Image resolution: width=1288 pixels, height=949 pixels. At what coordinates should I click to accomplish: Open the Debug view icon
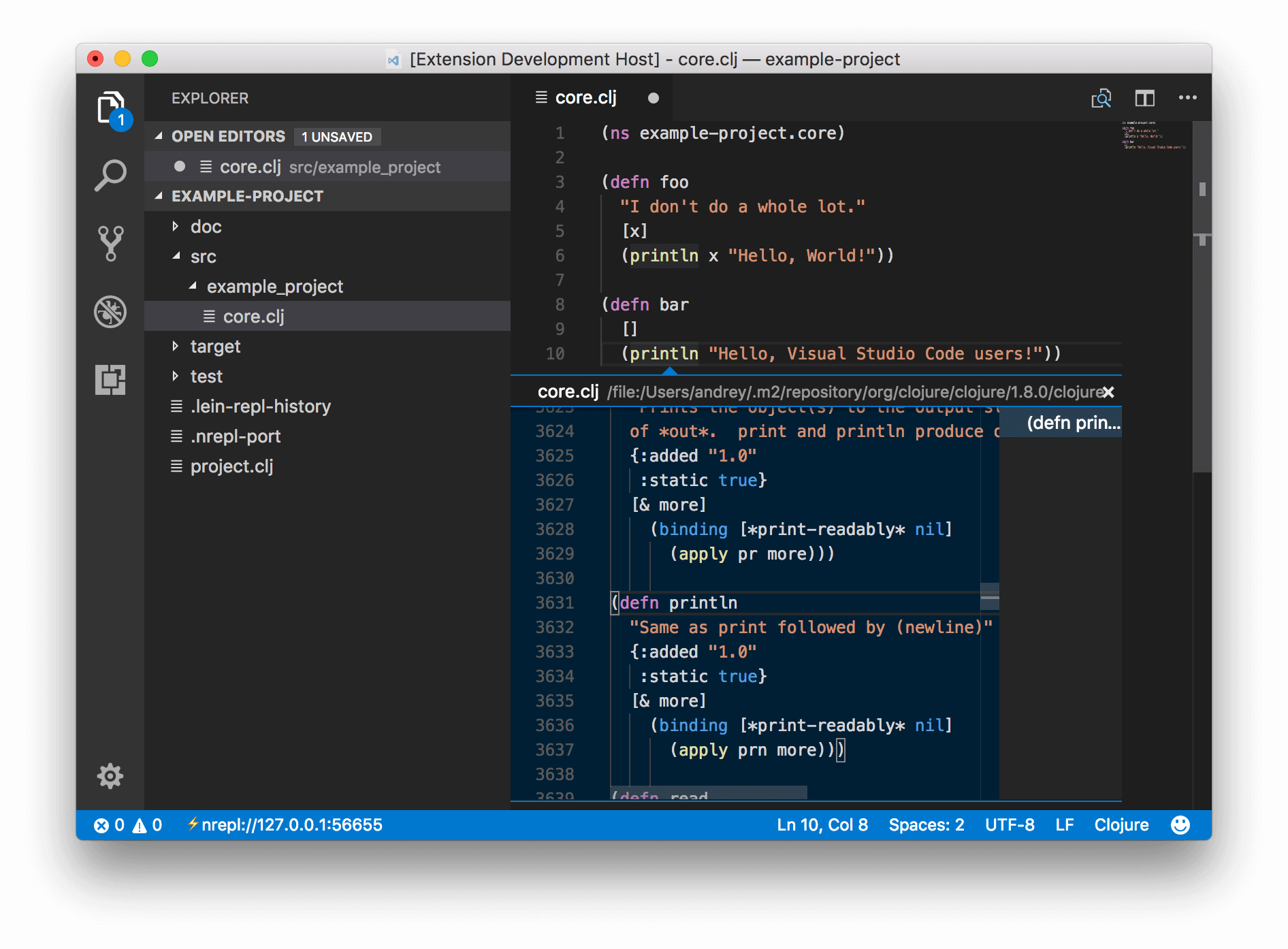point(110,312)
